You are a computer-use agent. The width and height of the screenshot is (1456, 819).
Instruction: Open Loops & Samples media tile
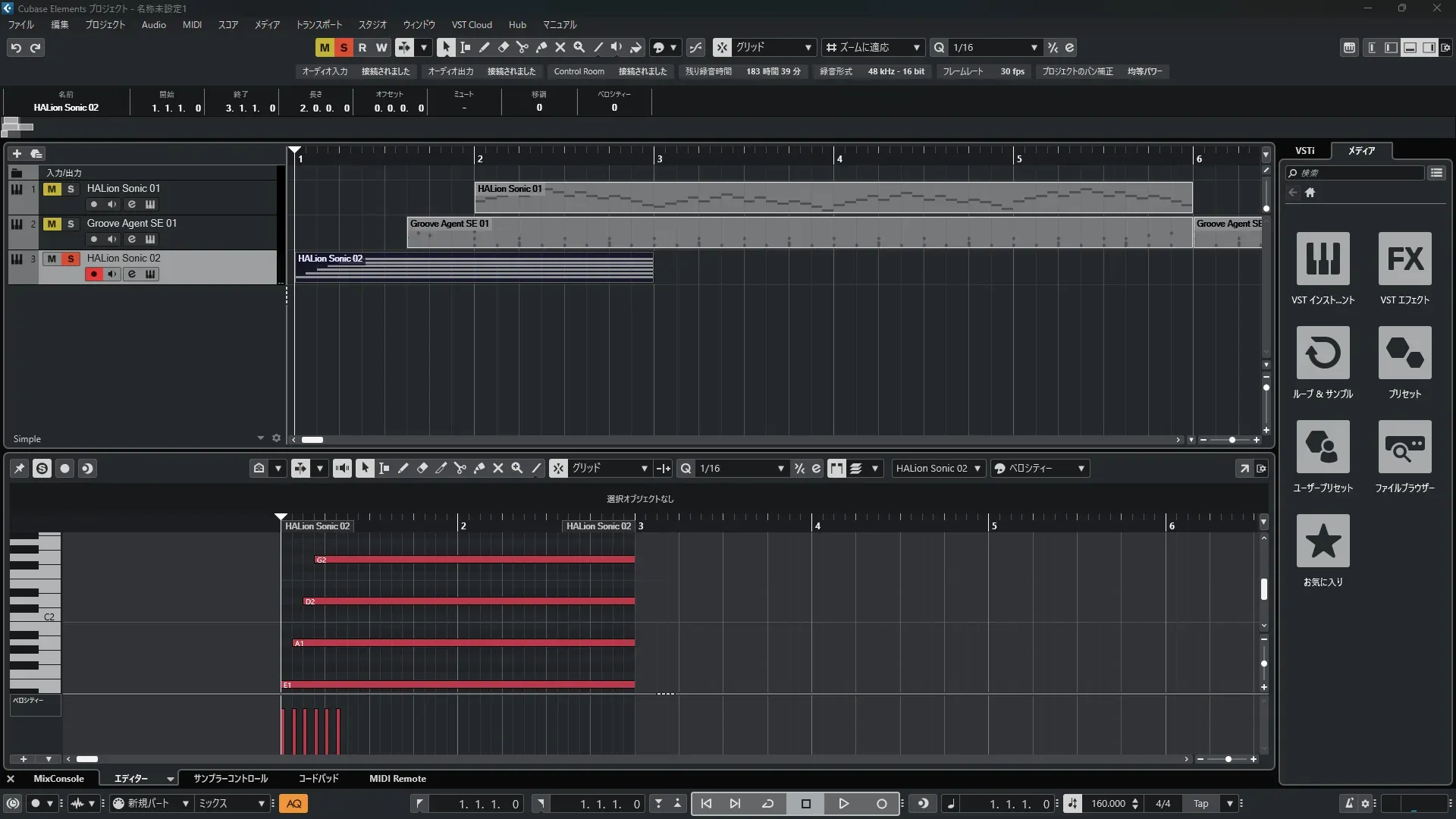tap(1323, 353)
